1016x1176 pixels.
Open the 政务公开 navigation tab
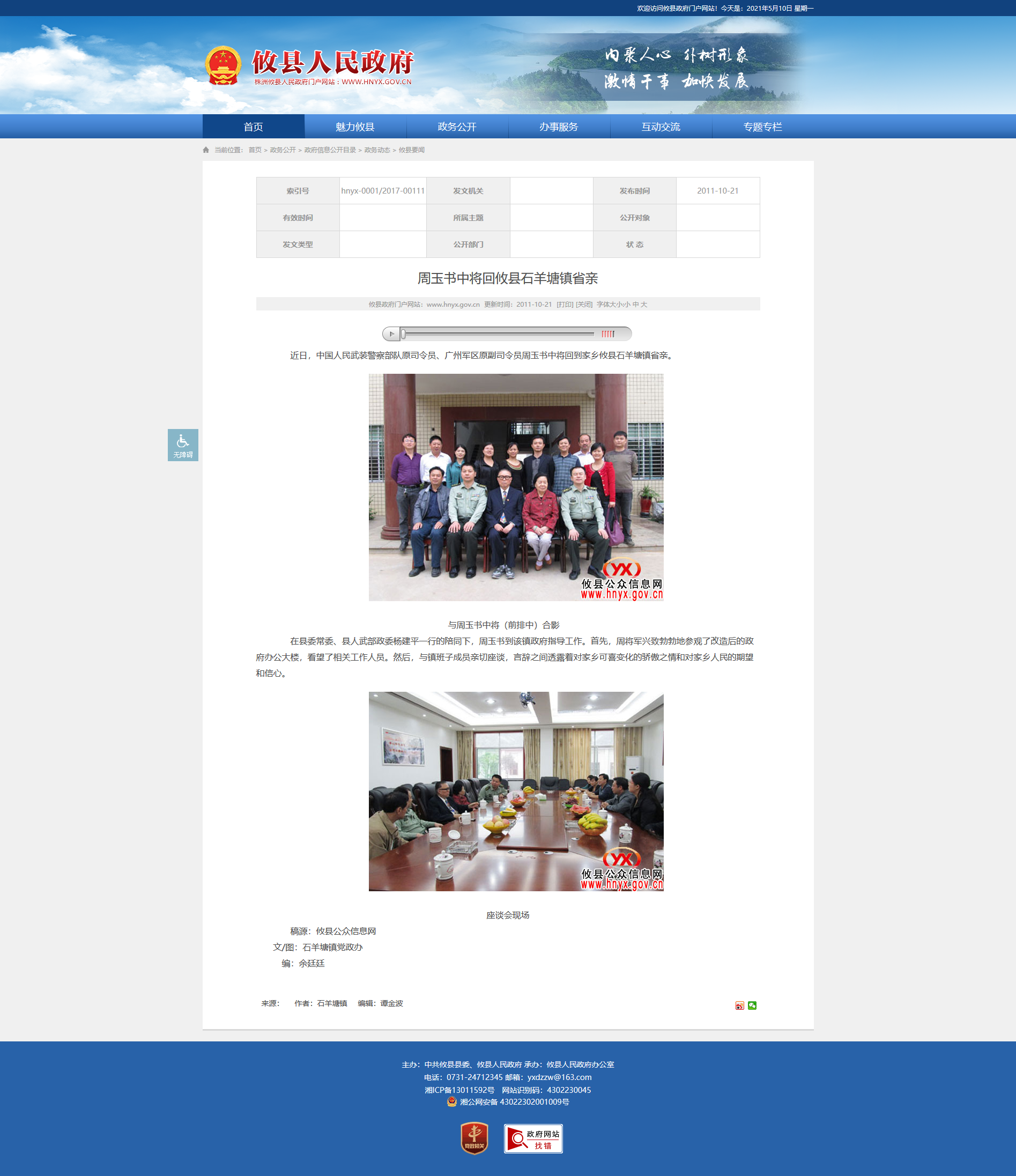[457, 127]
